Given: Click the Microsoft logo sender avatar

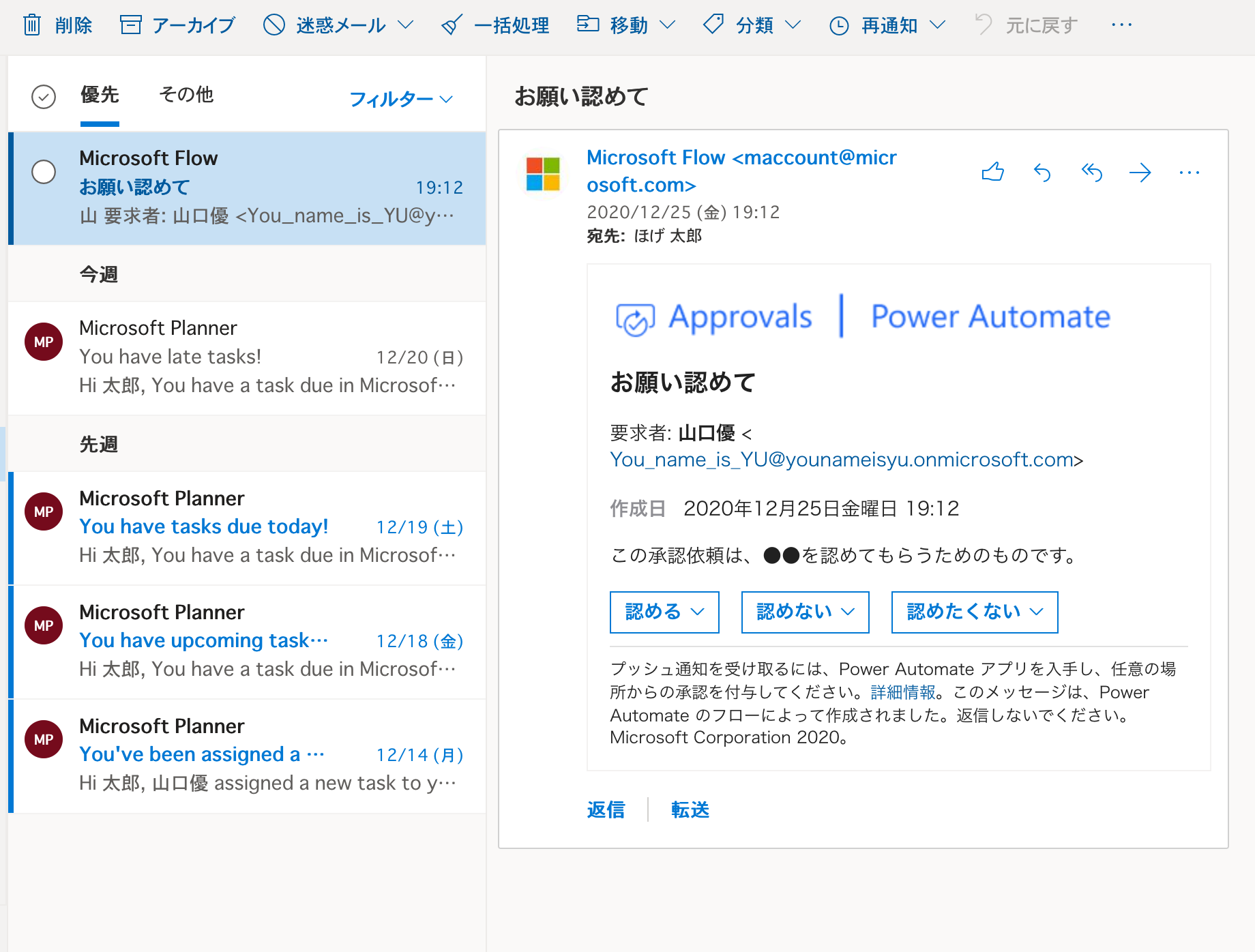Looking at the screenshot, I should pos(543,174).
